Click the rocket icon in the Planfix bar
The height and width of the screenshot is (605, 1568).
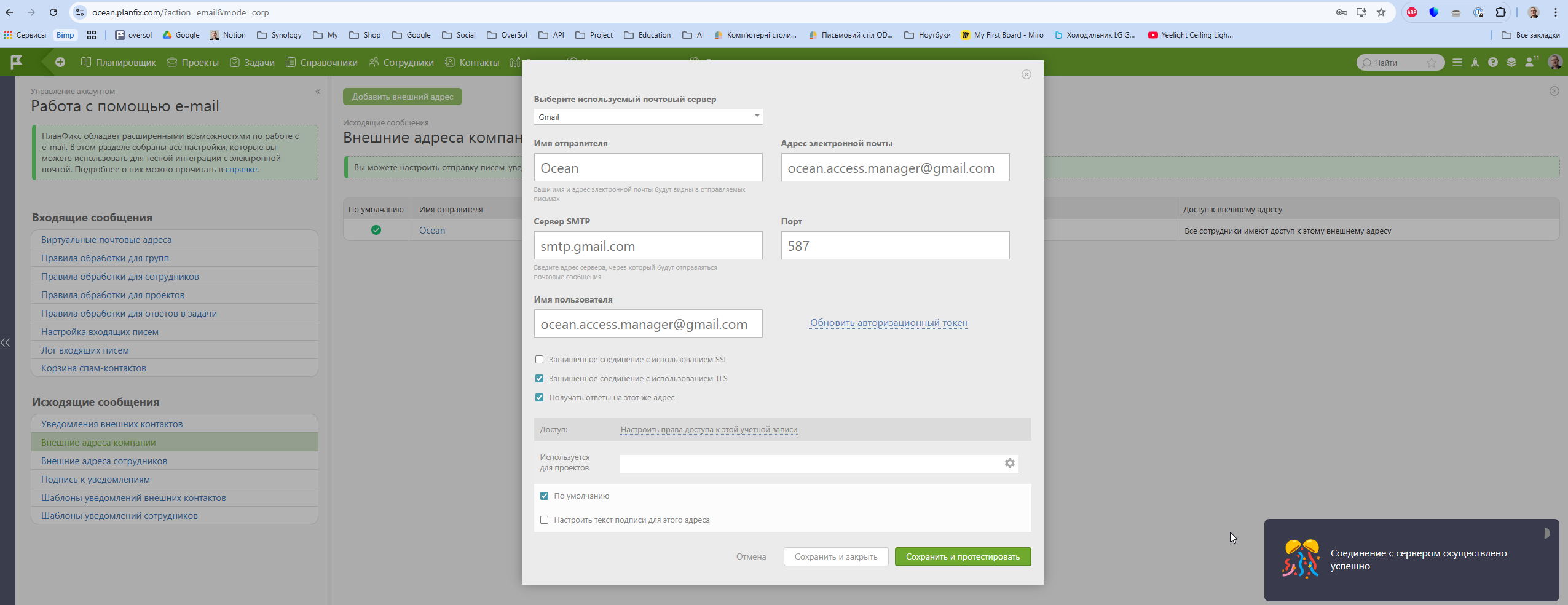(x=1475, y=62)
